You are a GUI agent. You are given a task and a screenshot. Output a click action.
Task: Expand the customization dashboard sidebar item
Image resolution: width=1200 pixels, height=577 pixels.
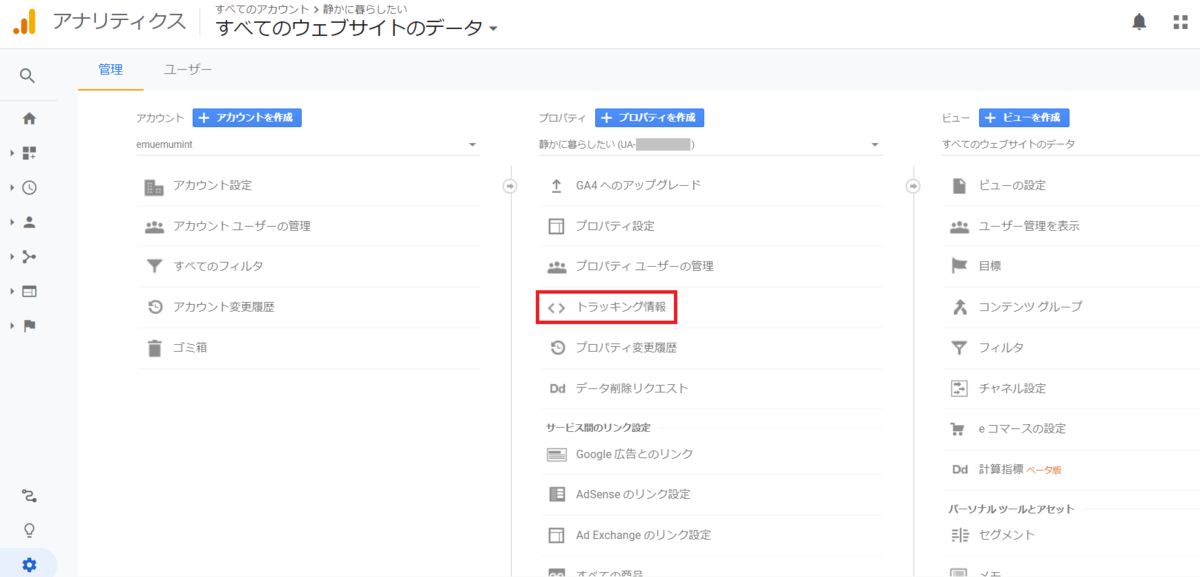tap(29, 153)
